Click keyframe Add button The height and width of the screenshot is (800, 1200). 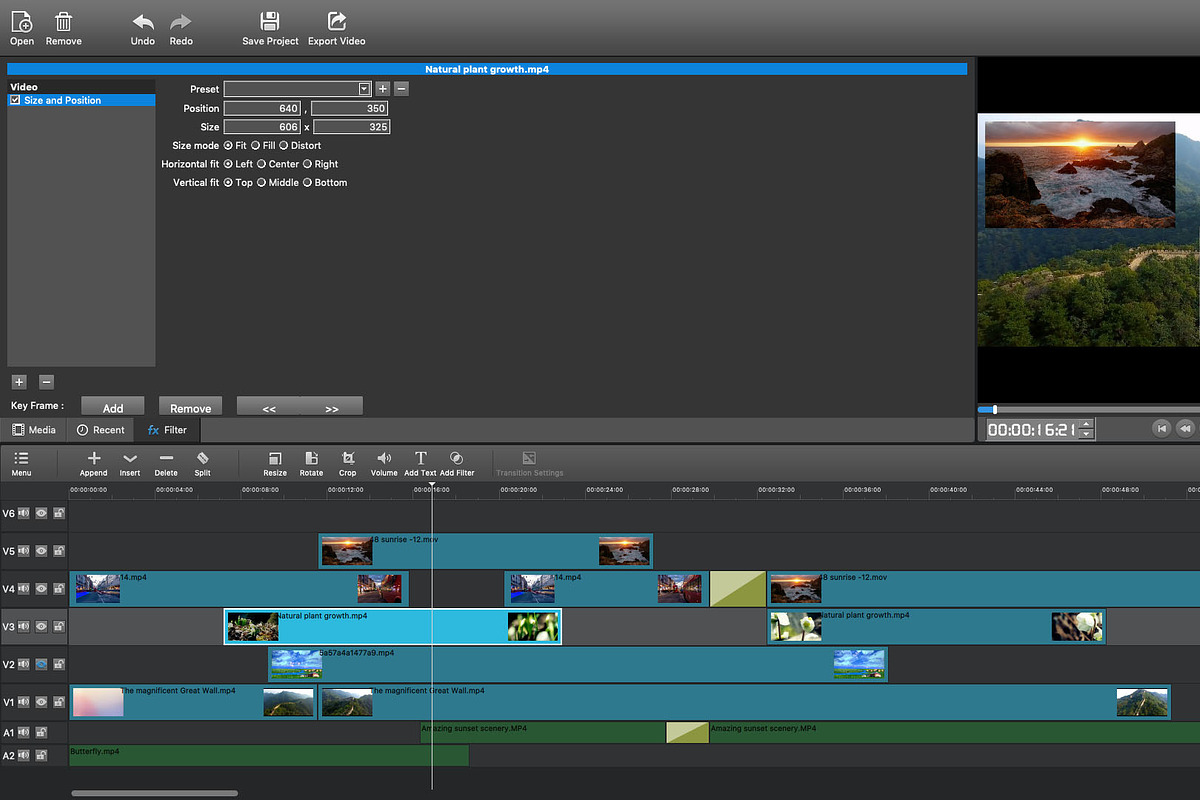point(113,406)
